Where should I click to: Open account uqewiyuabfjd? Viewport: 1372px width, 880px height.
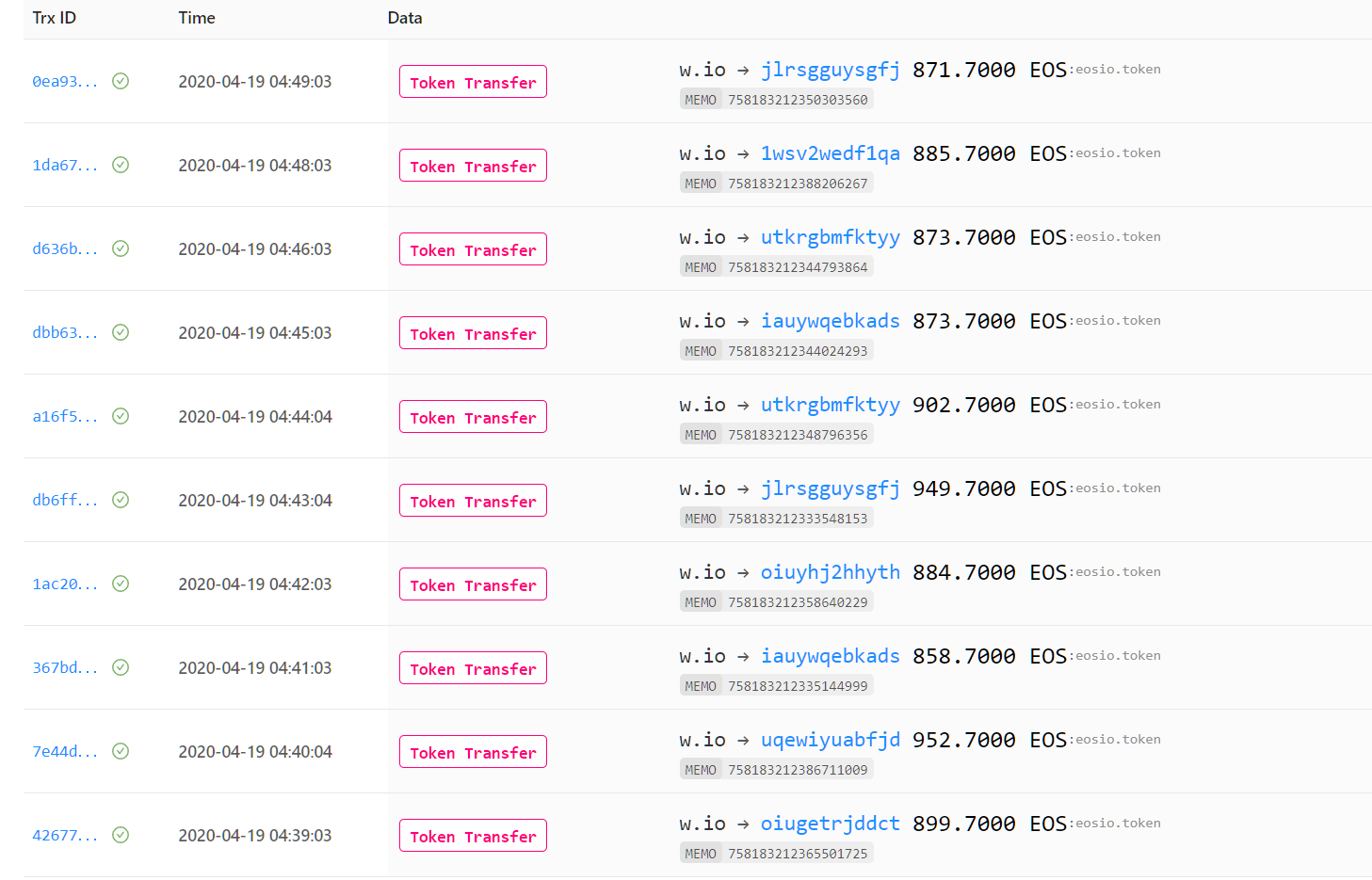831,741
